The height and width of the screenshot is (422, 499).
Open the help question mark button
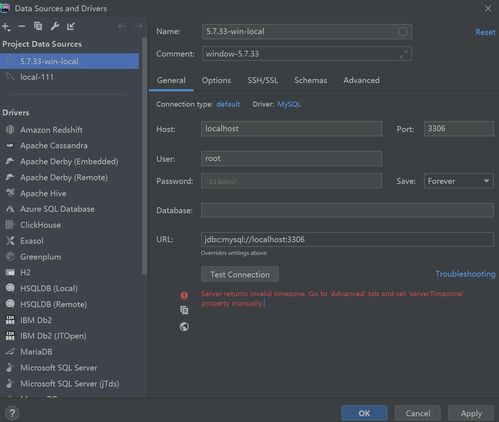(x=12, y=413)
